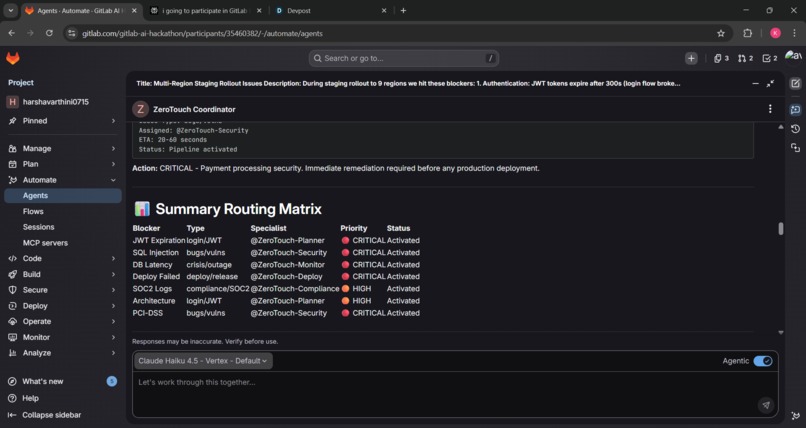Expand the Monitor menu
The image size is (806, 428).
click(x=62, y=337)
